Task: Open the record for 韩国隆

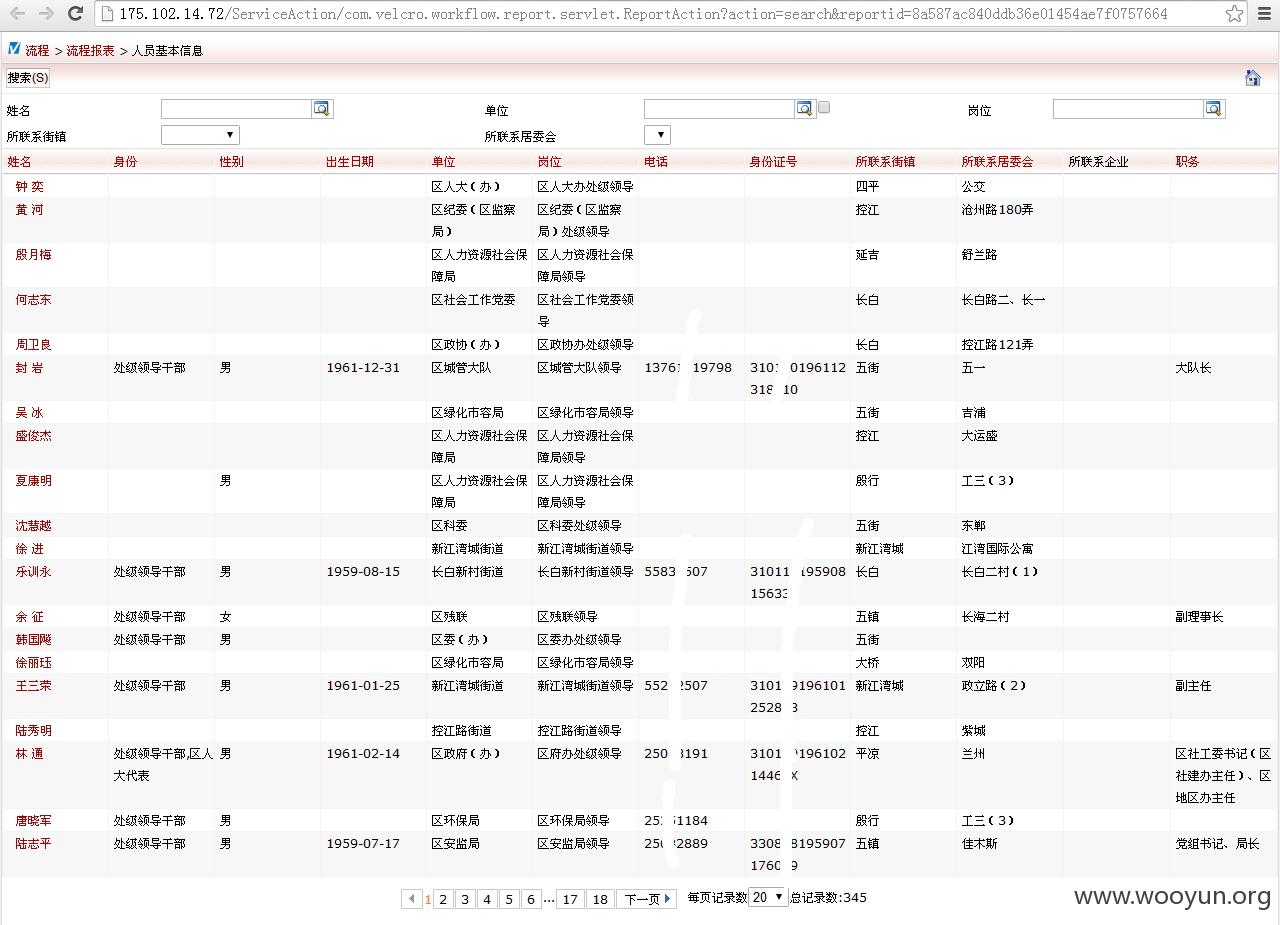Action: click(x=33, y=640)
